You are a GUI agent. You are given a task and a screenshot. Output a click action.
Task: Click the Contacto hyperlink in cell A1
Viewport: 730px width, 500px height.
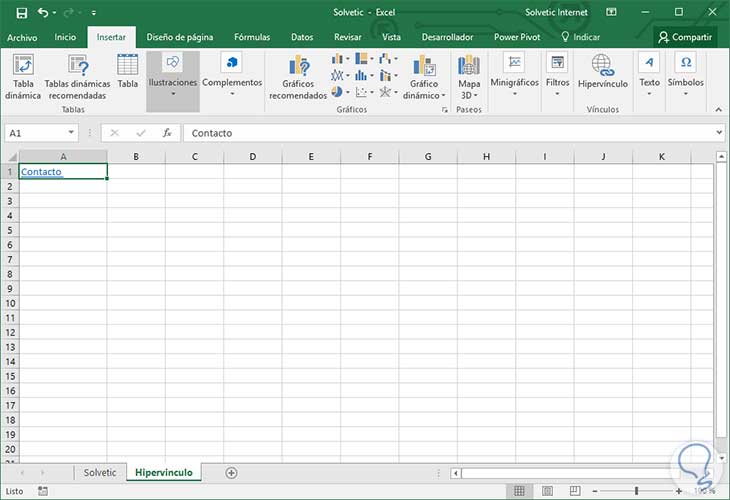pos(41,172)
